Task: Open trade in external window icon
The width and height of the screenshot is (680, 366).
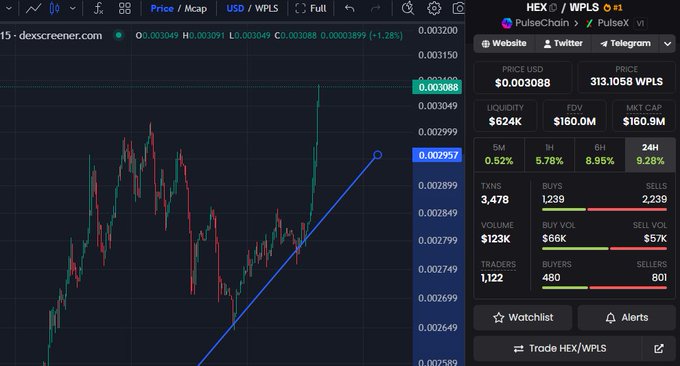Action: point(659,348)
